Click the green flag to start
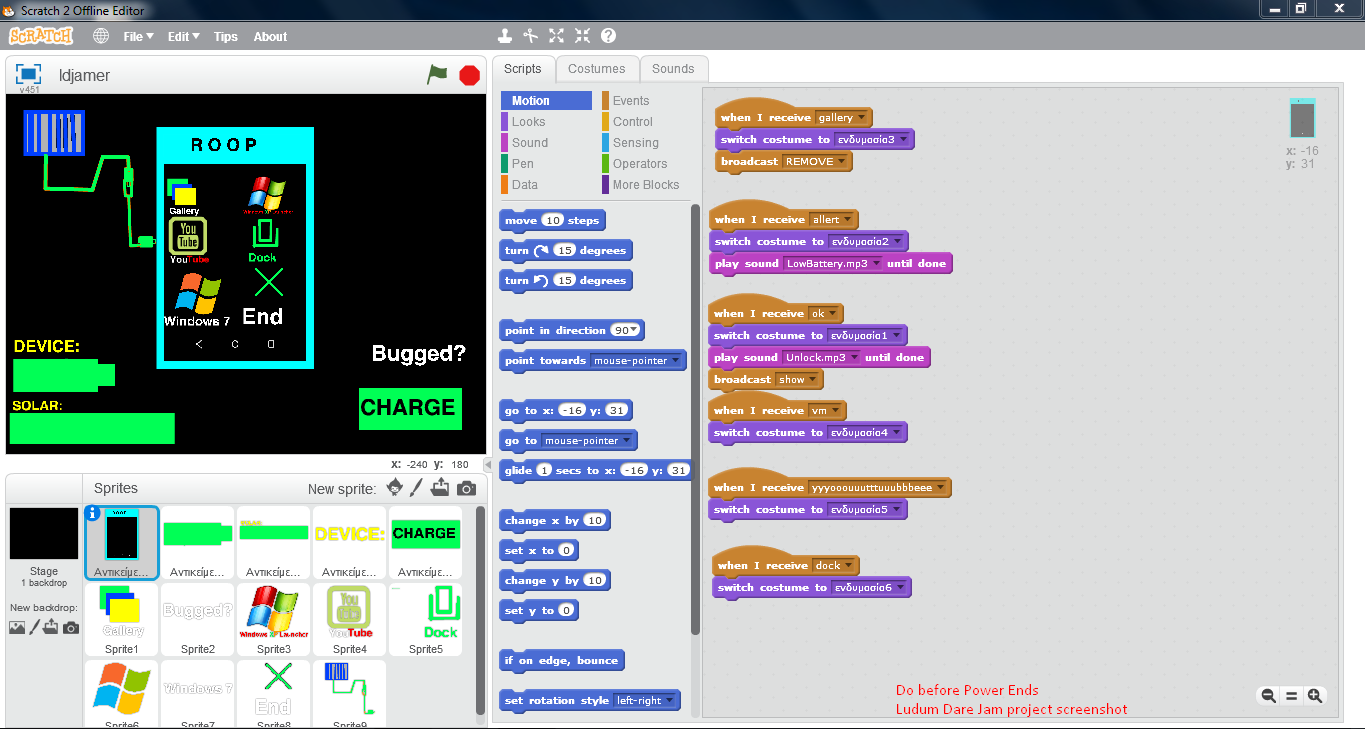This screenshot has width=1365, height=729. coord(437,75)
